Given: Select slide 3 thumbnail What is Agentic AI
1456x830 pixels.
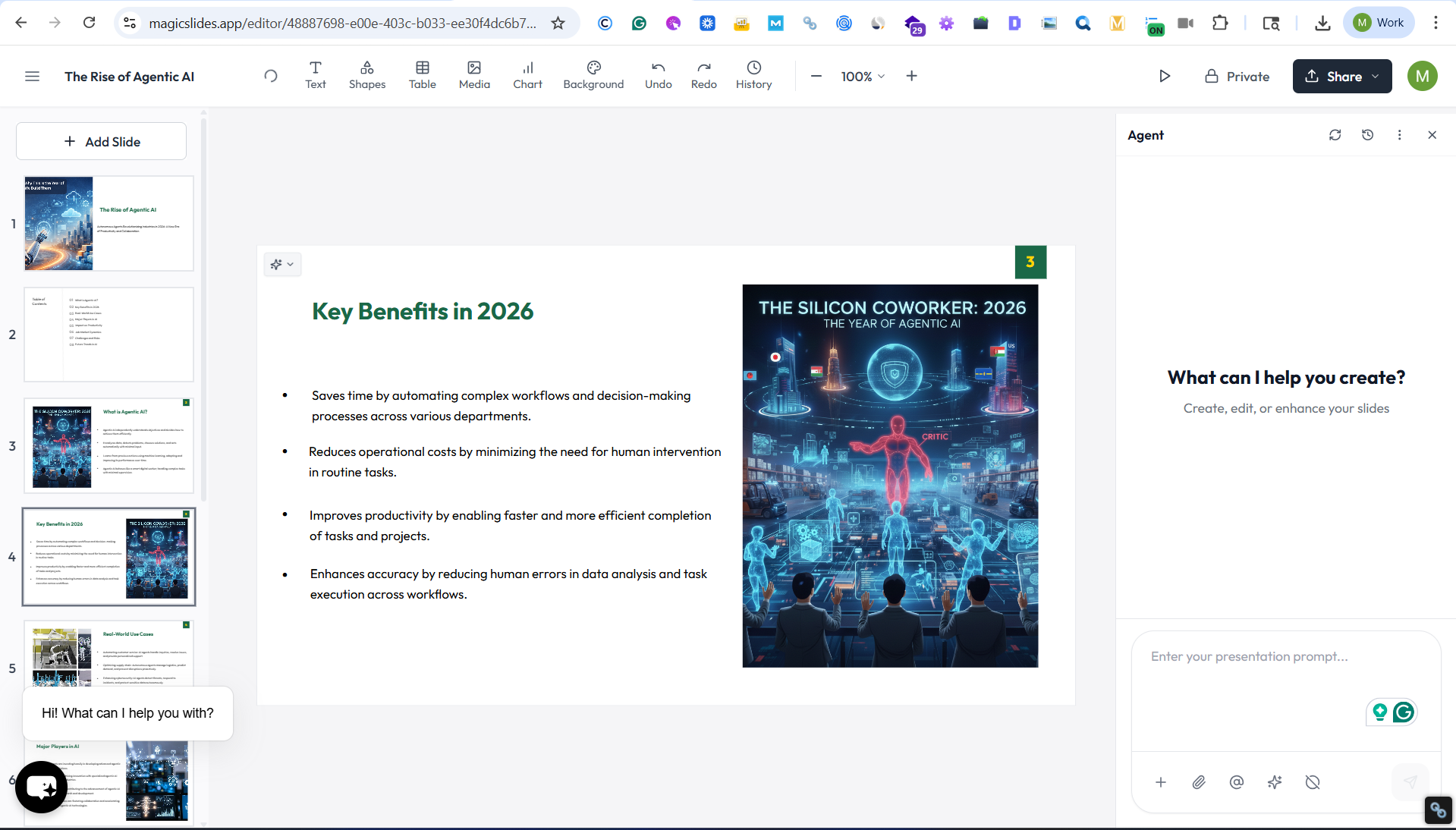Looking at the screenshot, I should coord(108,446).
